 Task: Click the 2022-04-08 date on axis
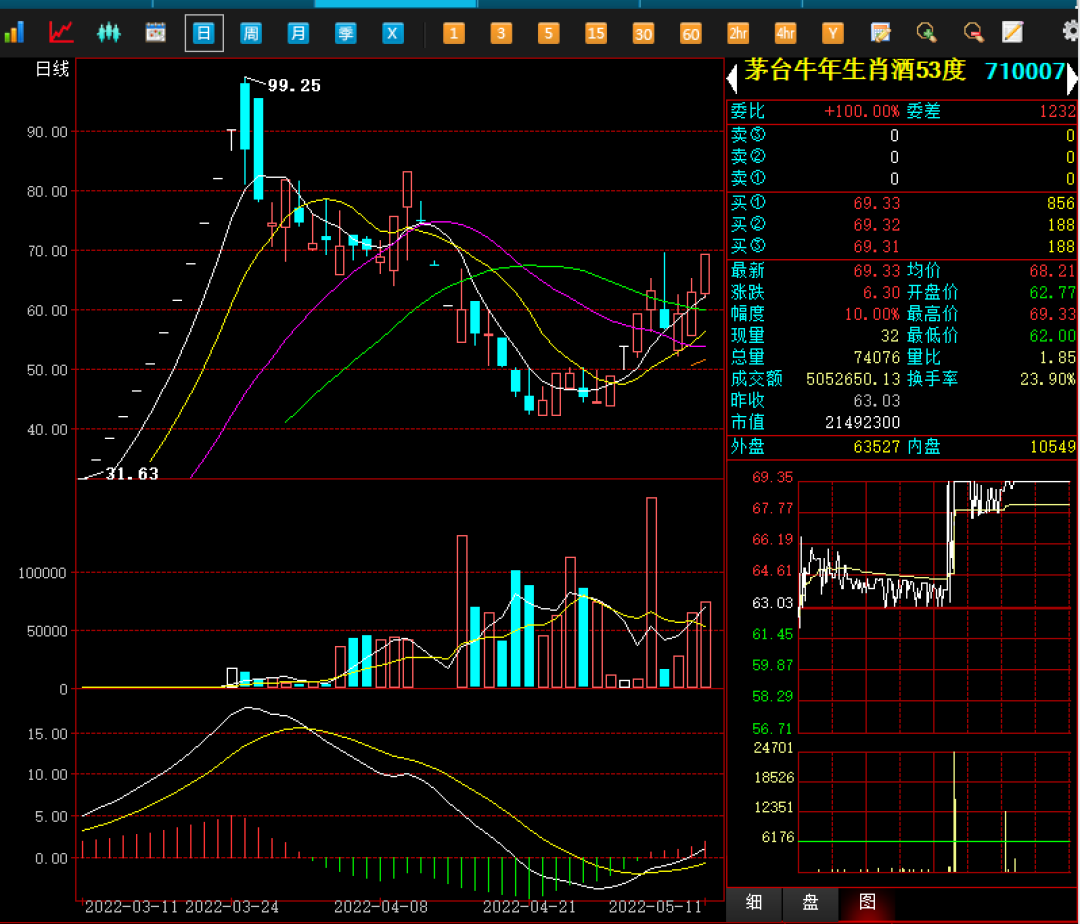pos(381,907)
